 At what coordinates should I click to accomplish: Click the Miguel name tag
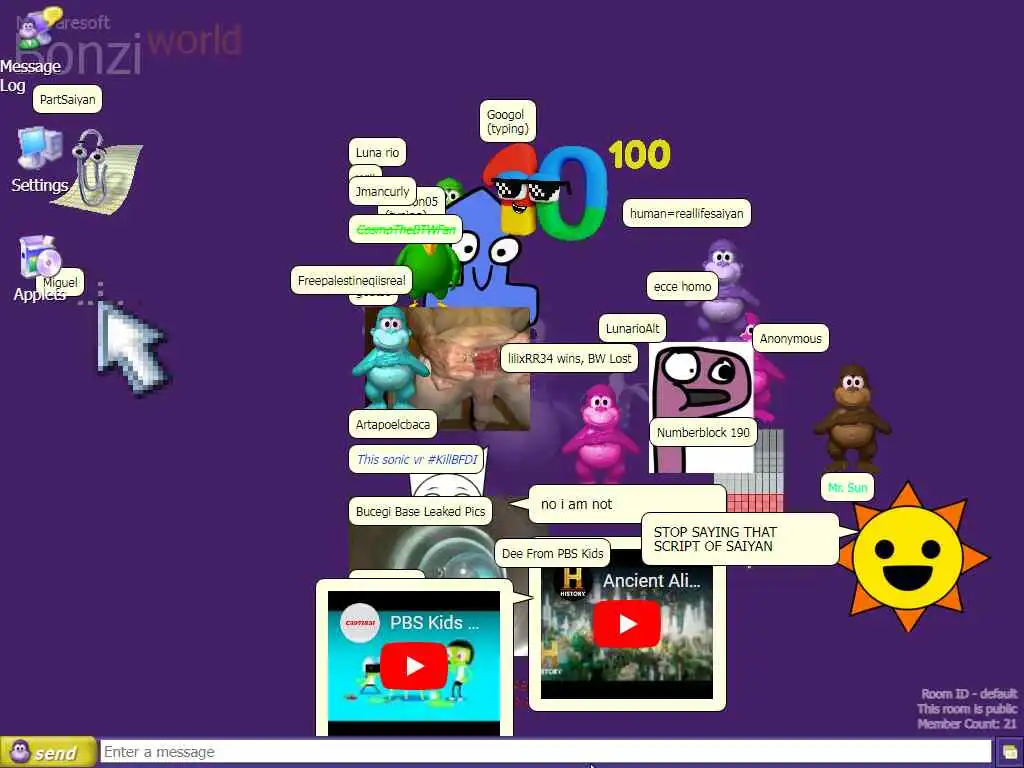pos(60,283)
